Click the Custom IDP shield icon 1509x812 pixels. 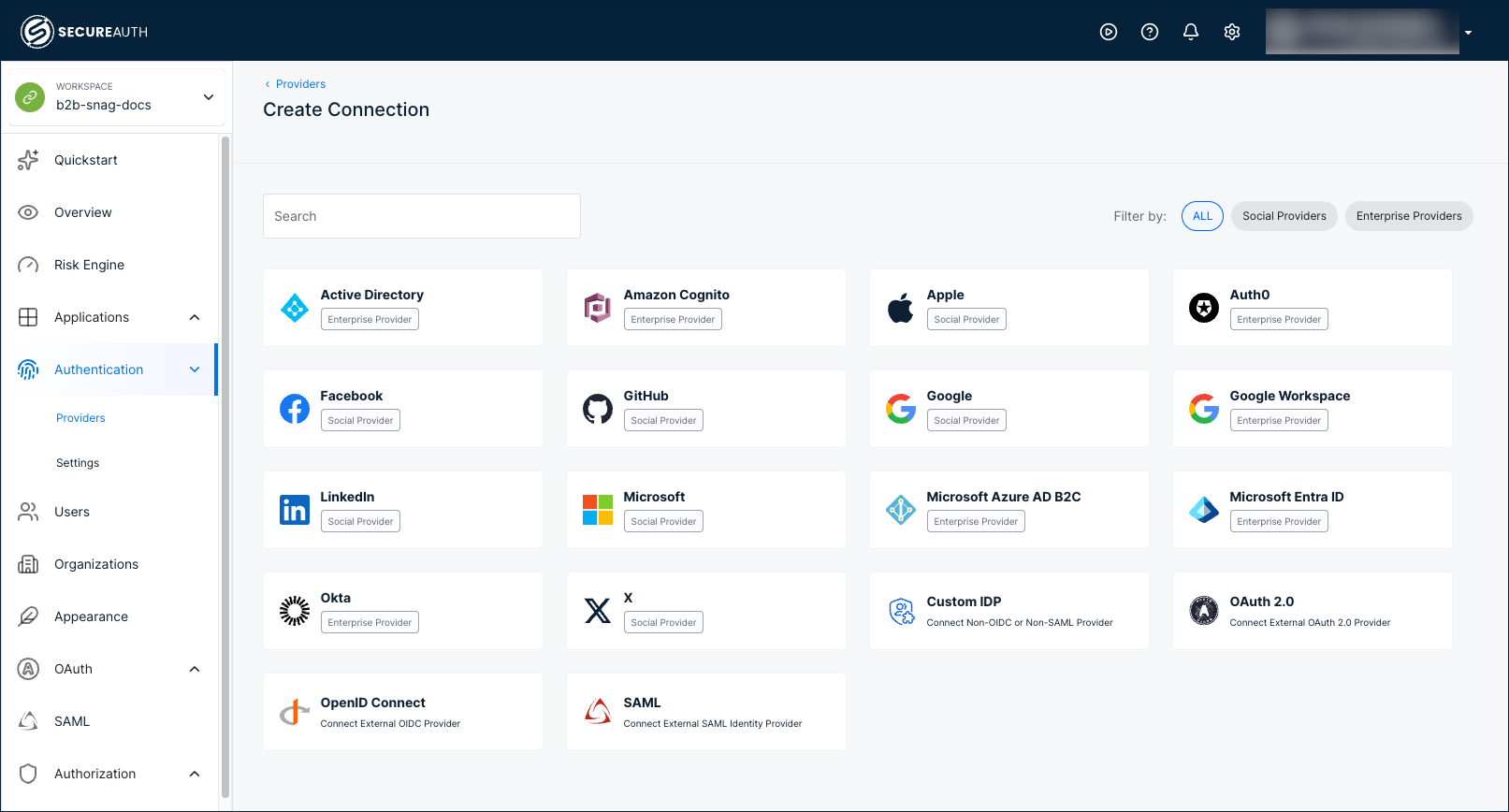tap(901, 611)
